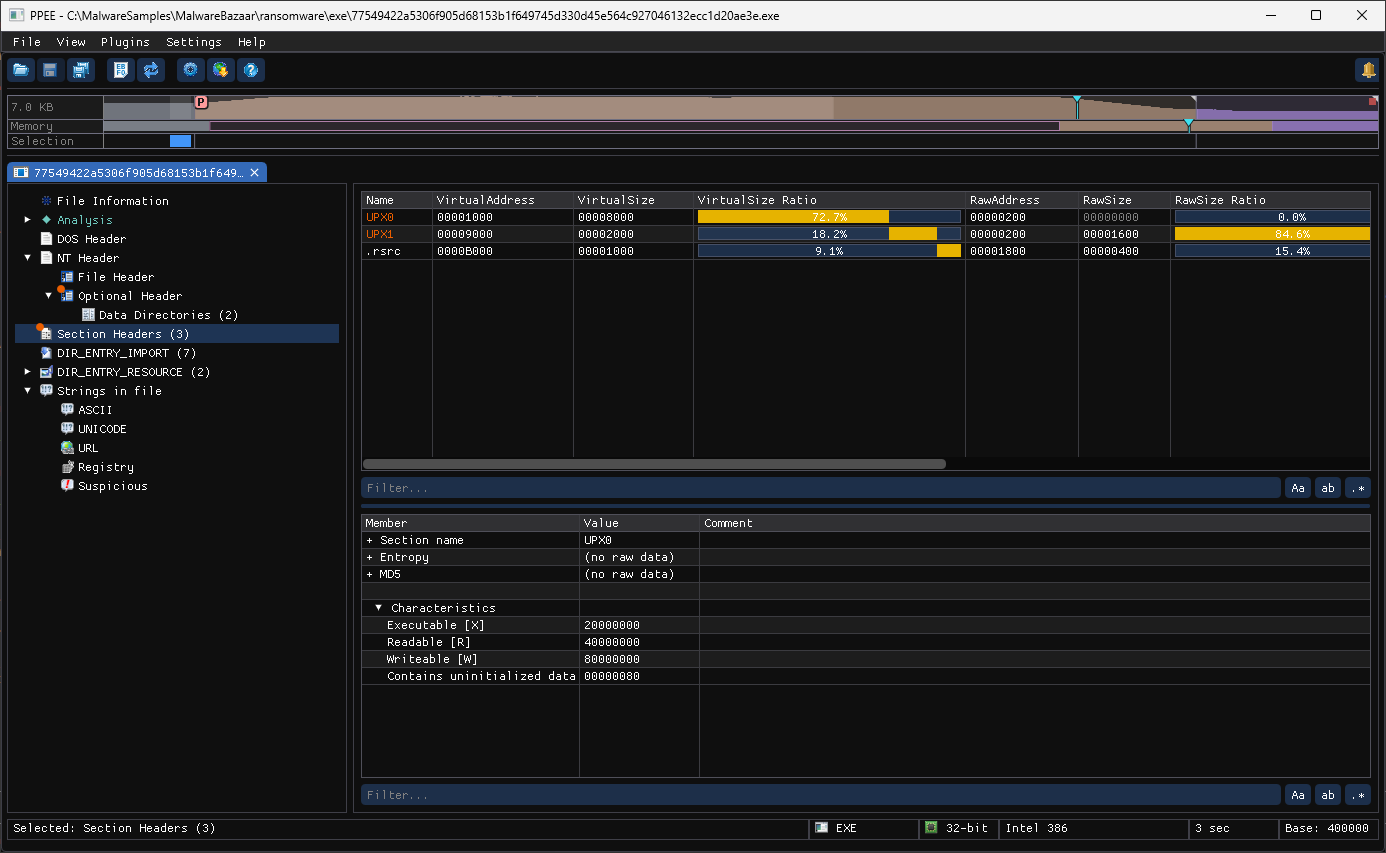The image size is (1386, 853).
Task: Expand the Analysis tree node arrow
Action: [28, 220]
